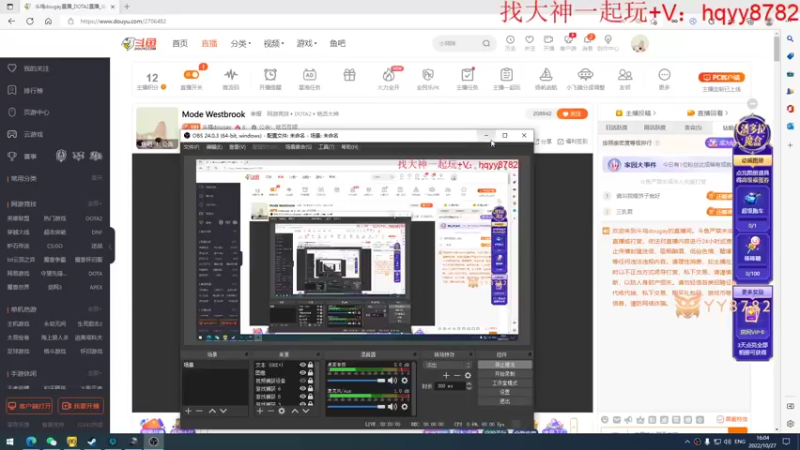The width and height of the screenshot is (800, 450).
Task: Open the OBS 帮助 menu
Action: pyautogui.click(x=349, y=147)
